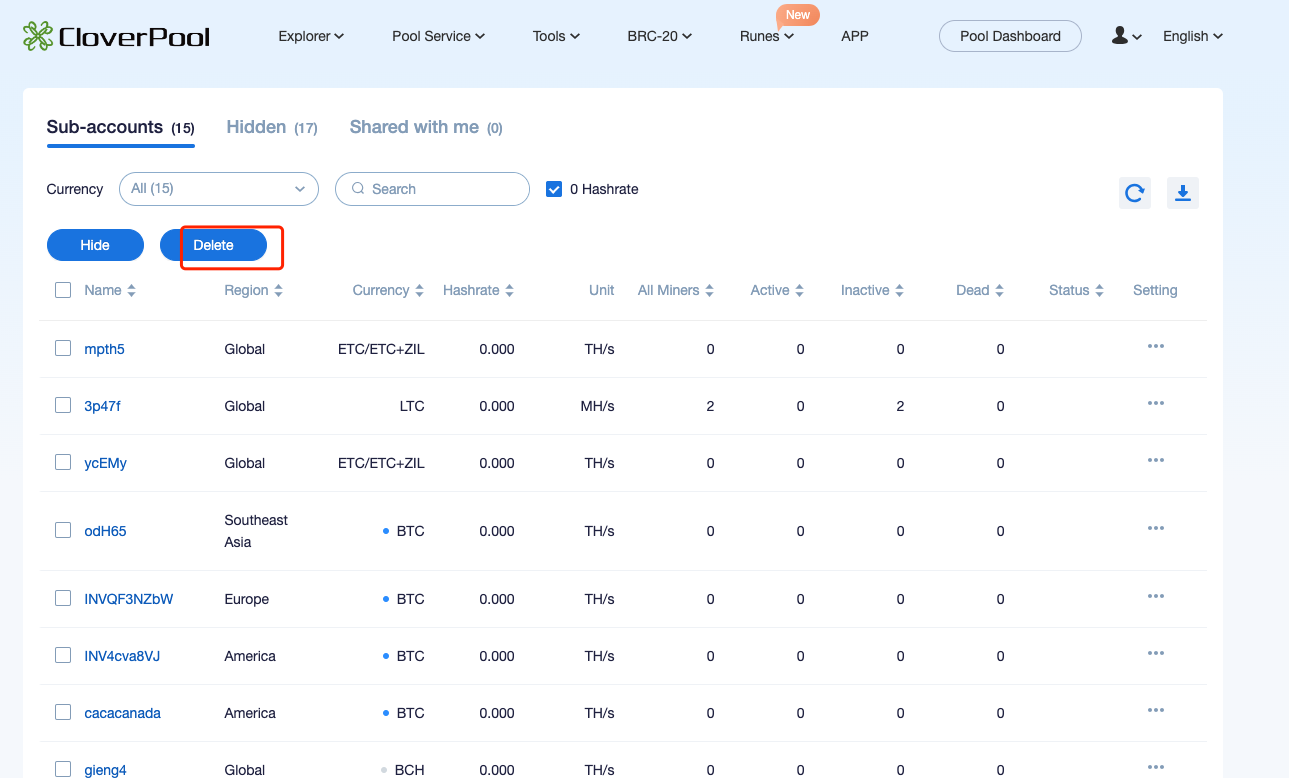1289x778 pixels.
Task: Sort by Active column arrows
Action: 799,290
